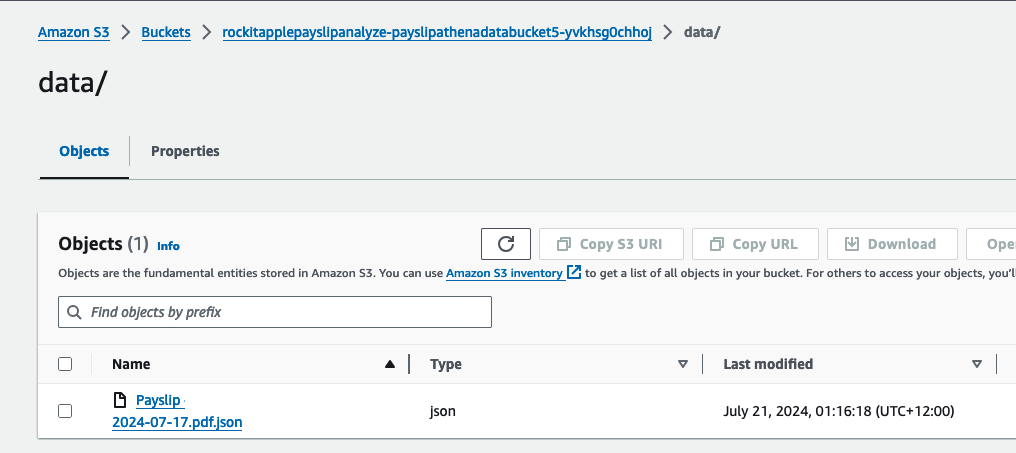
Task: Click the Name column header
Action: point(131,364)
